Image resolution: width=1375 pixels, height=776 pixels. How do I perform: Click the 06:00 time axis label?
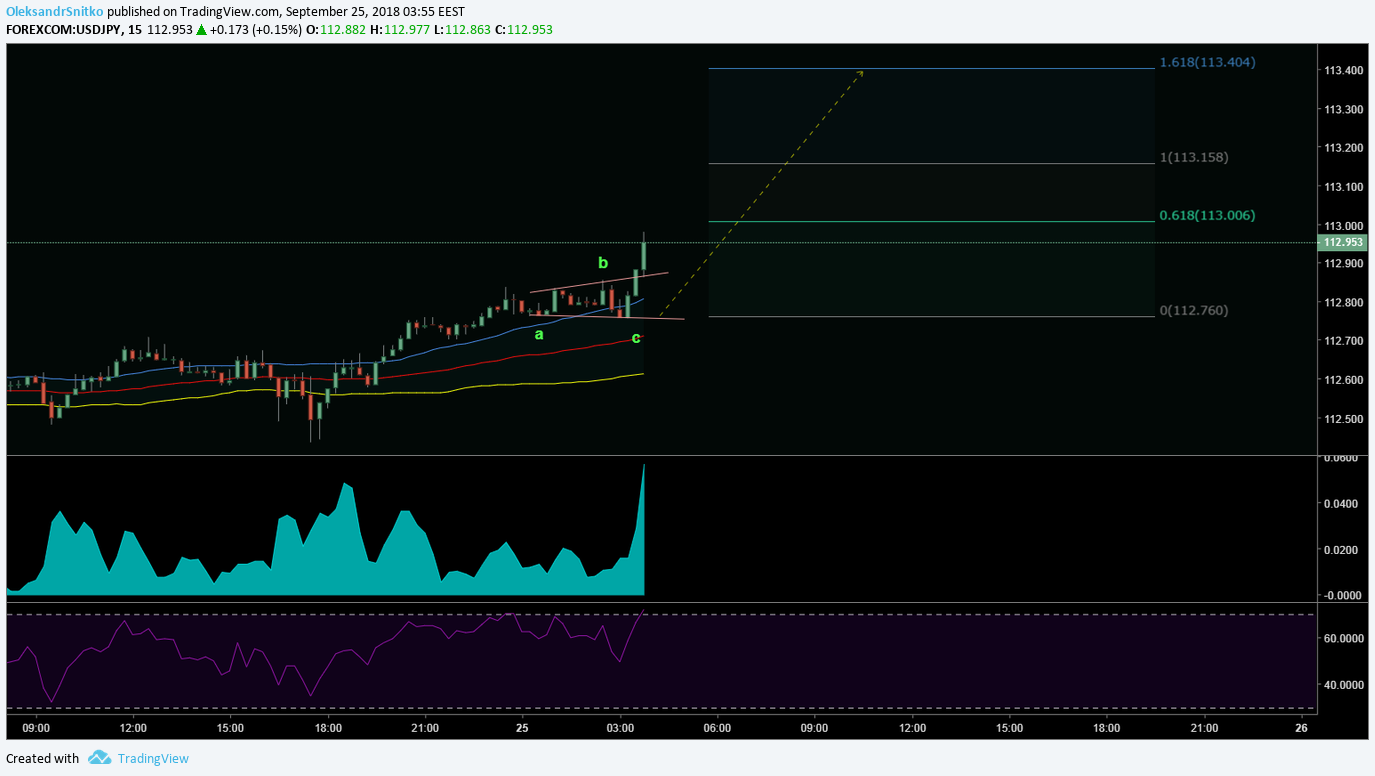point(717,728)
